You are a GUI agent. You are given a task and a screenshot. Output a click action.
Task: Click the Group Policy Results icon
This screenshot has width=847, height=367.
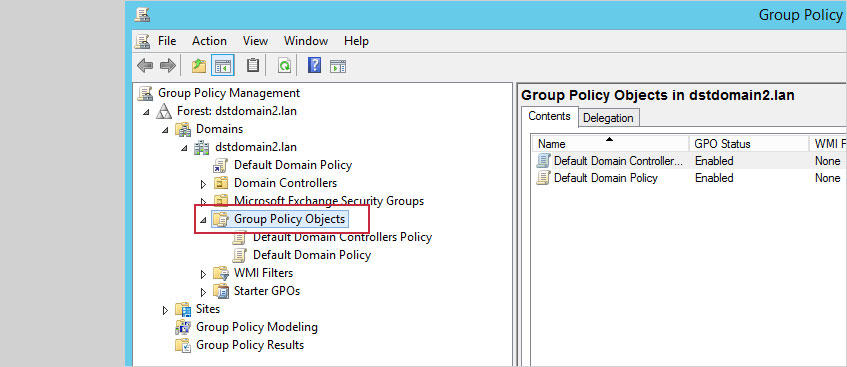coord(183,345)
